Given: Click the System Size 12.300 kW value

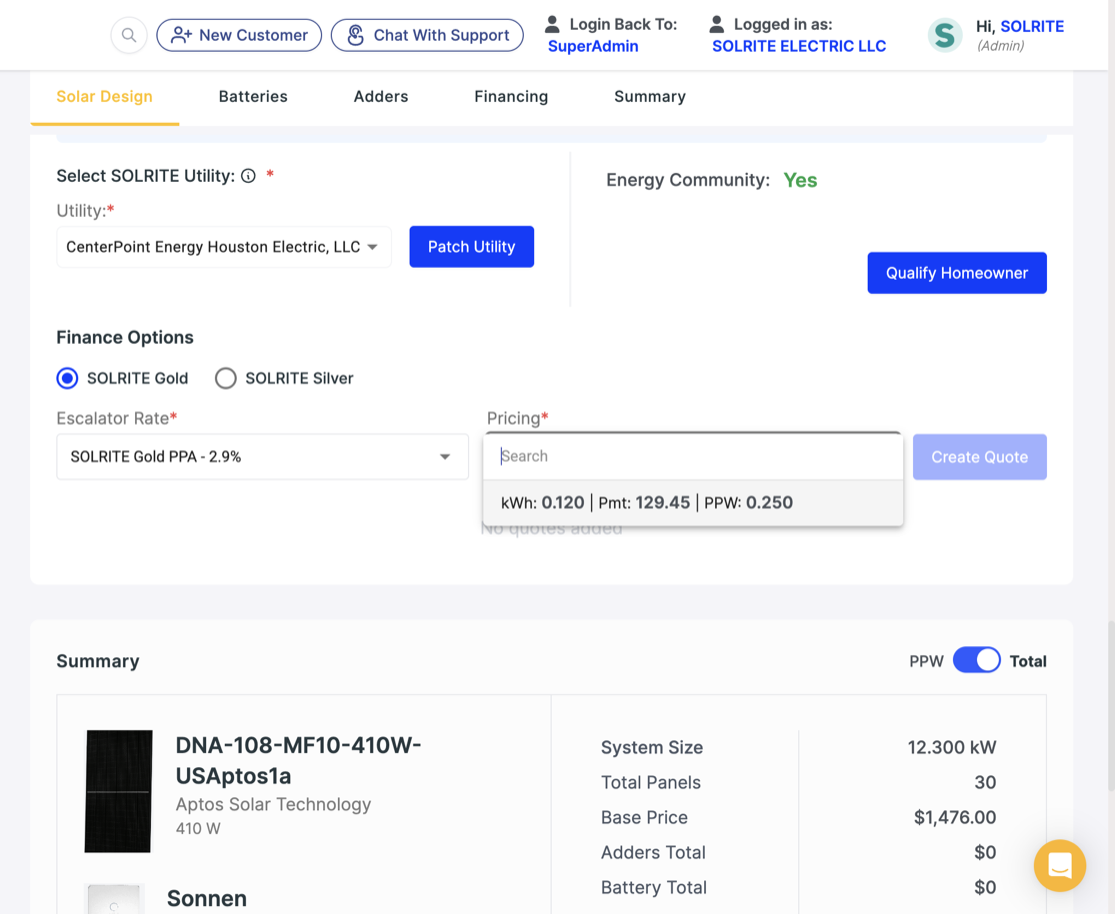Looking at the screenshot, I should pos(951,748).
